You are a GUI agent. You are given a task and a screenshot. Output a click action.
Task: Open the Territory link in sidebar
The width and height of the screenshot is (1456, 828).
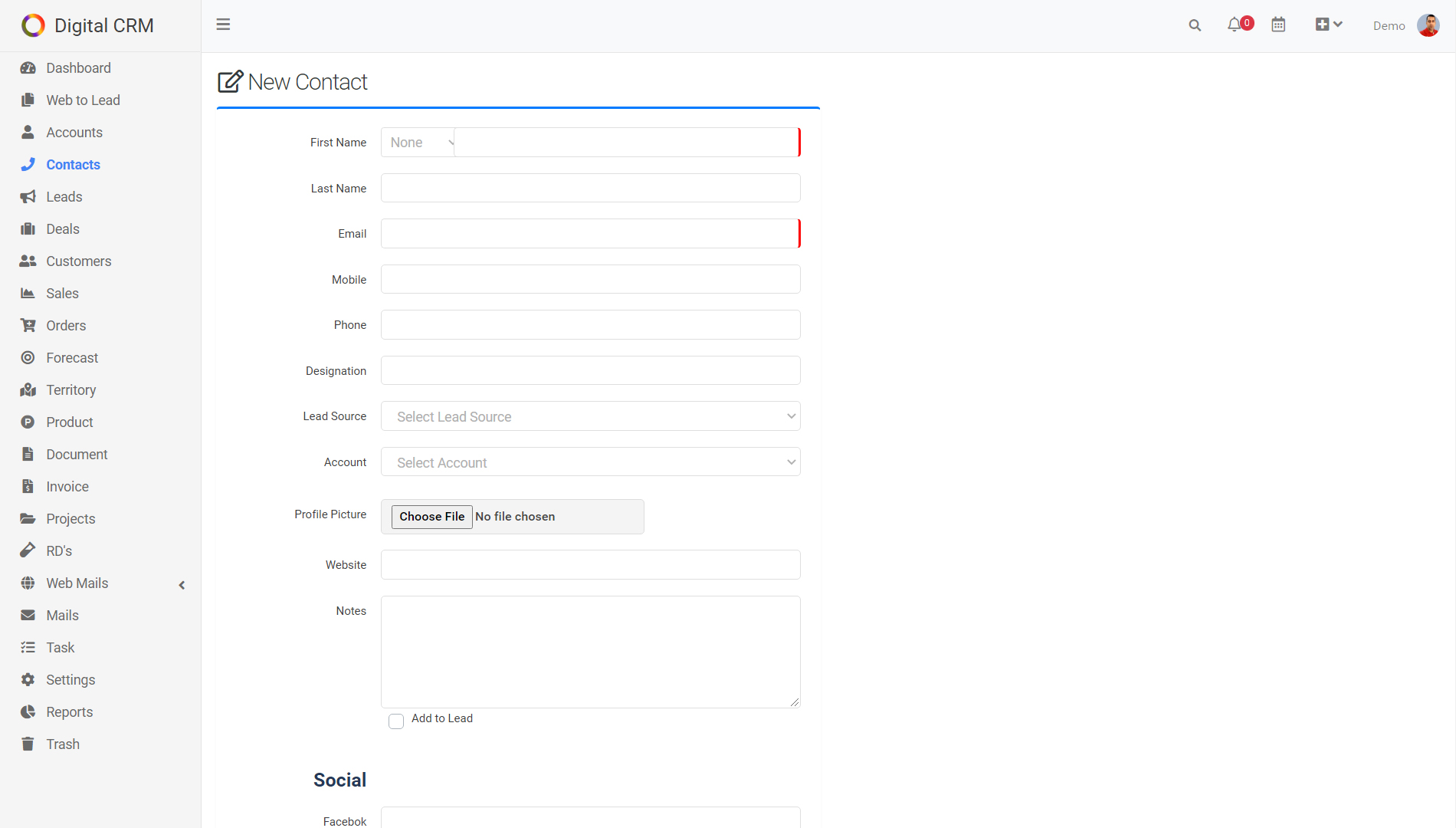point(71,390)
